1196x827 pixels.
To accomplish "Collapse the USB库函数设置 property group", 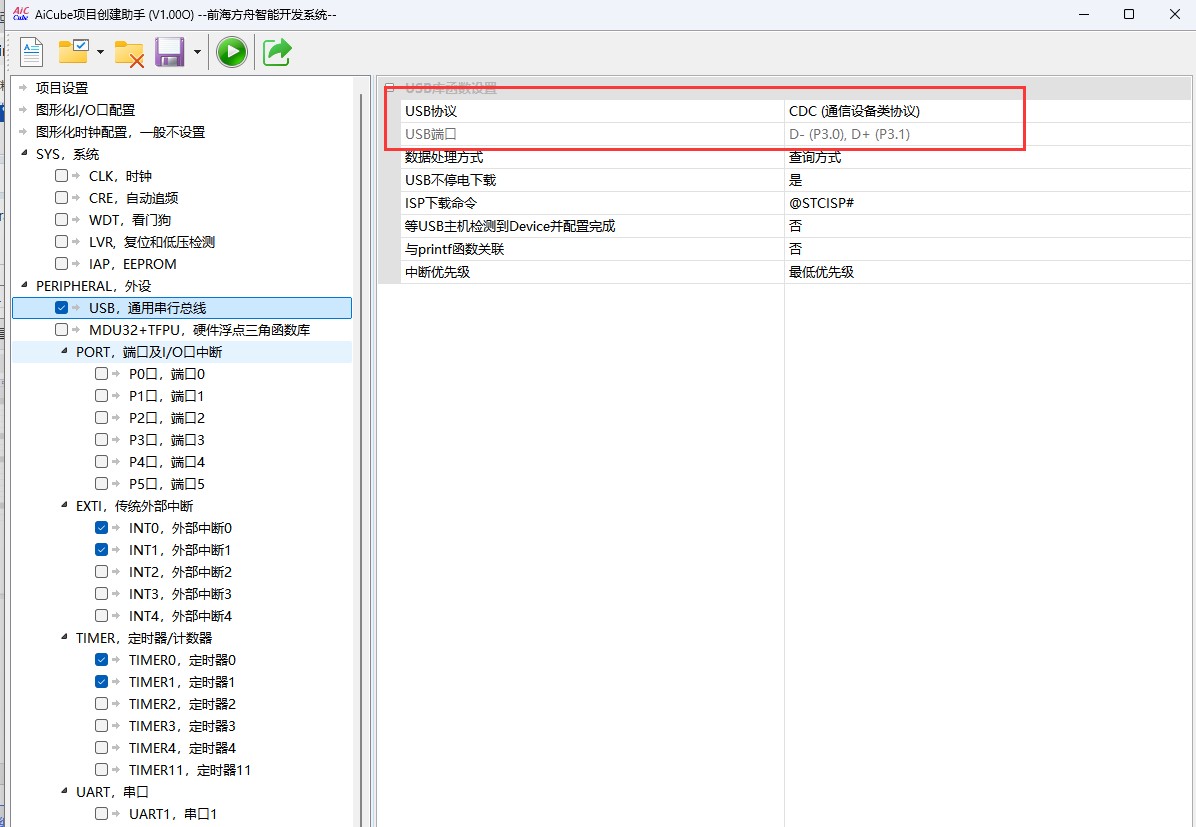I will point(390,88).
